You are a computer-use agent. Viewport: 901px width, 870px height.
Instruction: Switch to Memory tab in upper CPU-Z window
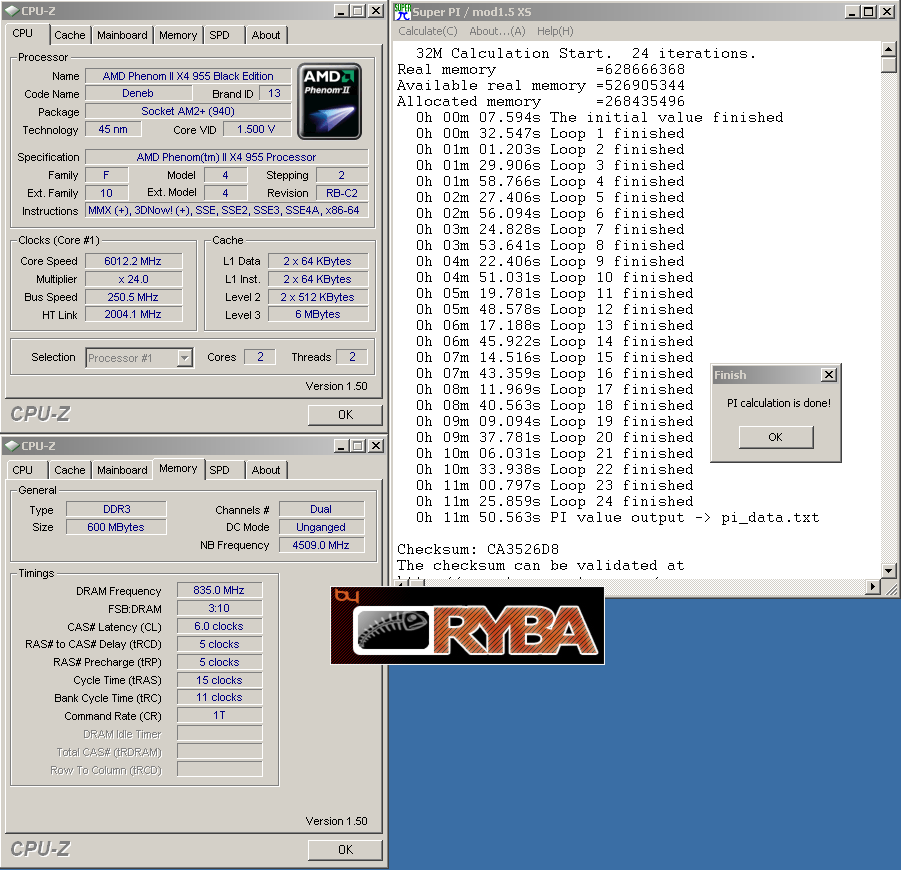click(x=178, y=35)
